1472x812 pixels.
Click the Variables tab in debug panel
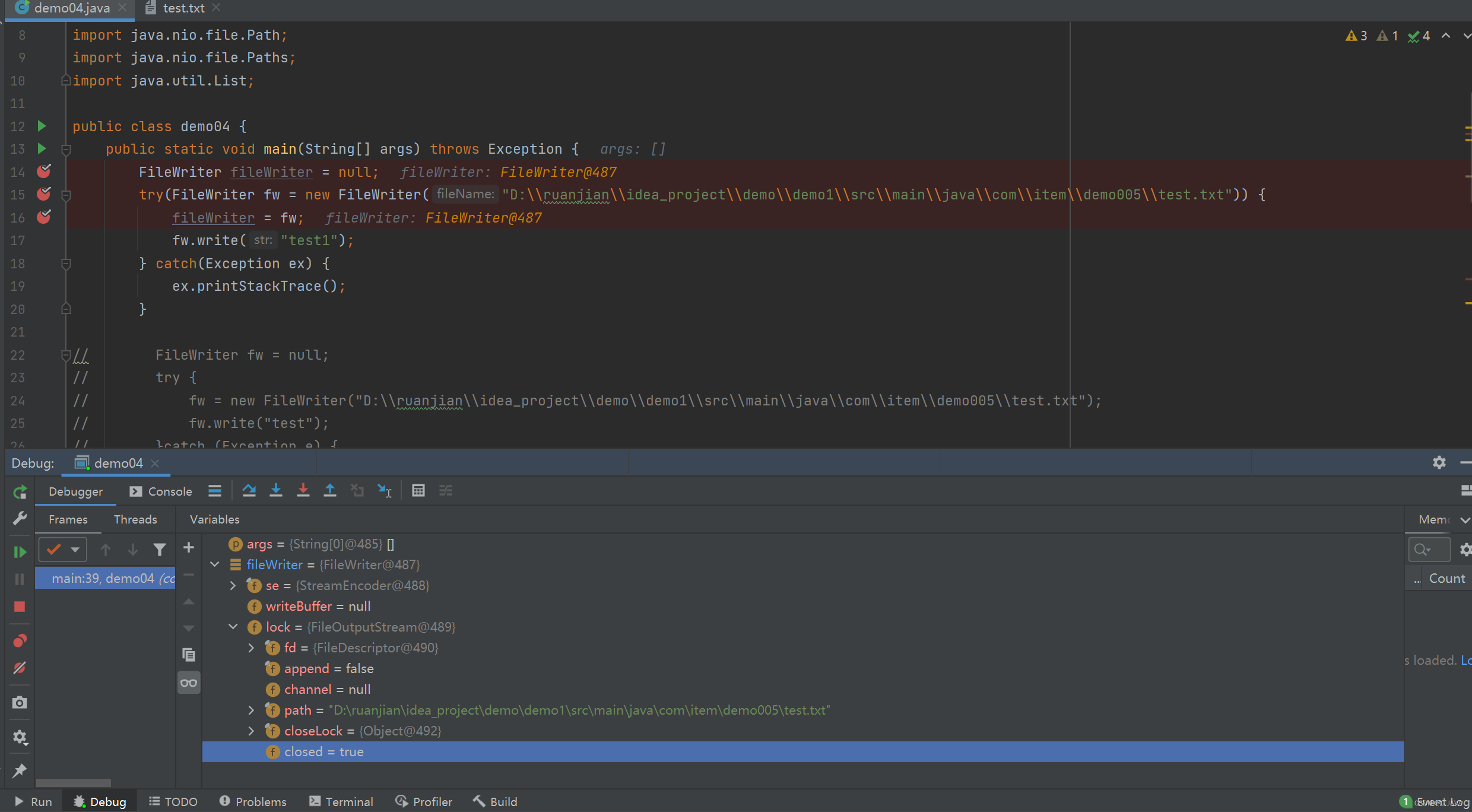click(214, 518)
